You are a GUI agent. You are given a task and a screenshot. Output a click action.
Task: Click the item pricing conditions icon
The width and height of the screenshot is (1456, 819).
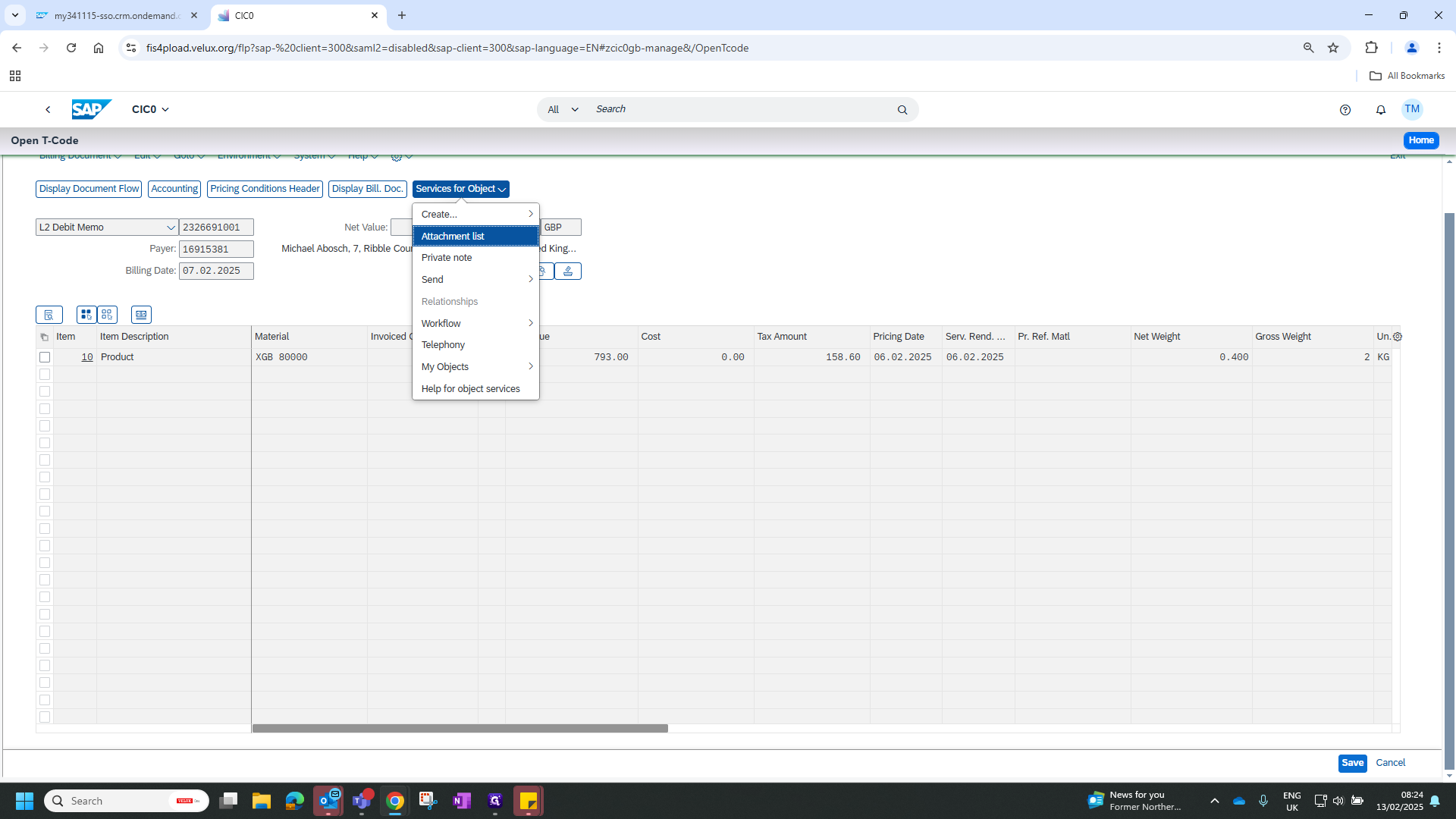point(141,315)
